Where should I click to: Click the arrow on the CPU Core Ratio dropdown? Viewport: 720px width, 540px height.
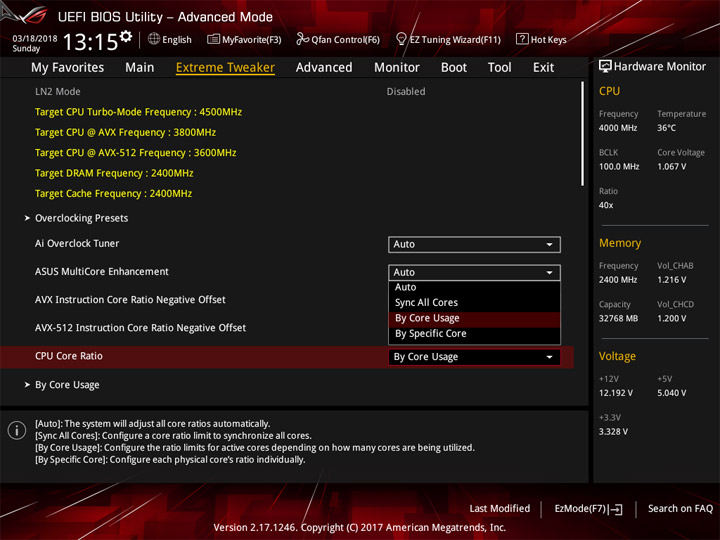(549, 357)
